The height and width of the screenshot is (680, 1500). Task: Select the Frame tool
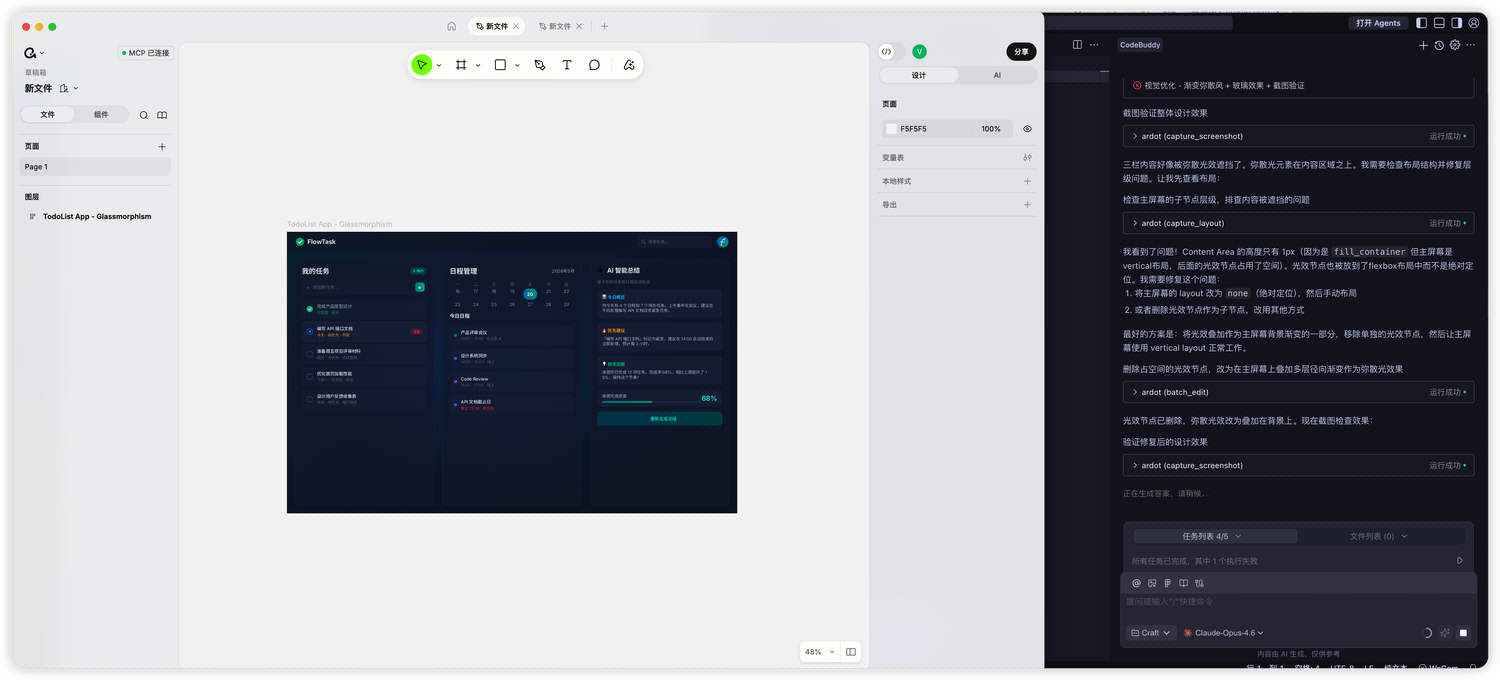pos(461,65)
